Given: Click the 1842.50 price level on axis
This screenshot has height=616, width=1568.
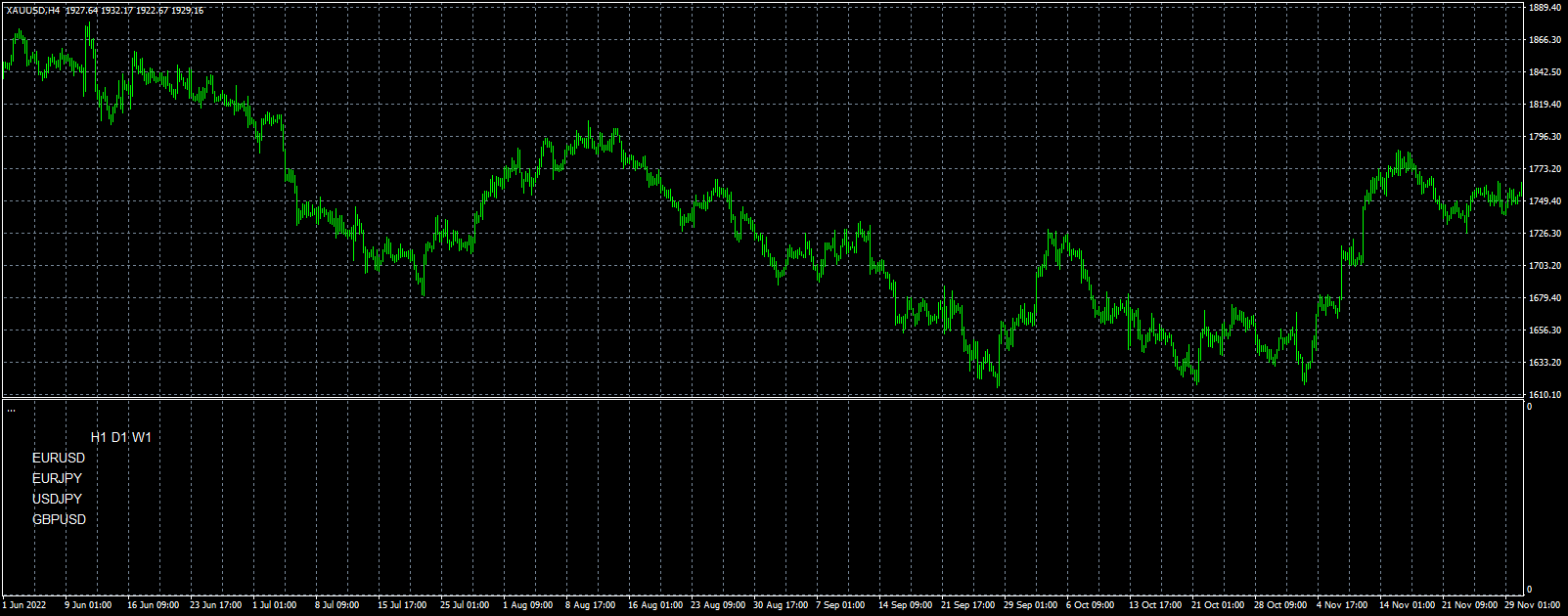Looking at the screenshot, I should tap(1545, 72).
